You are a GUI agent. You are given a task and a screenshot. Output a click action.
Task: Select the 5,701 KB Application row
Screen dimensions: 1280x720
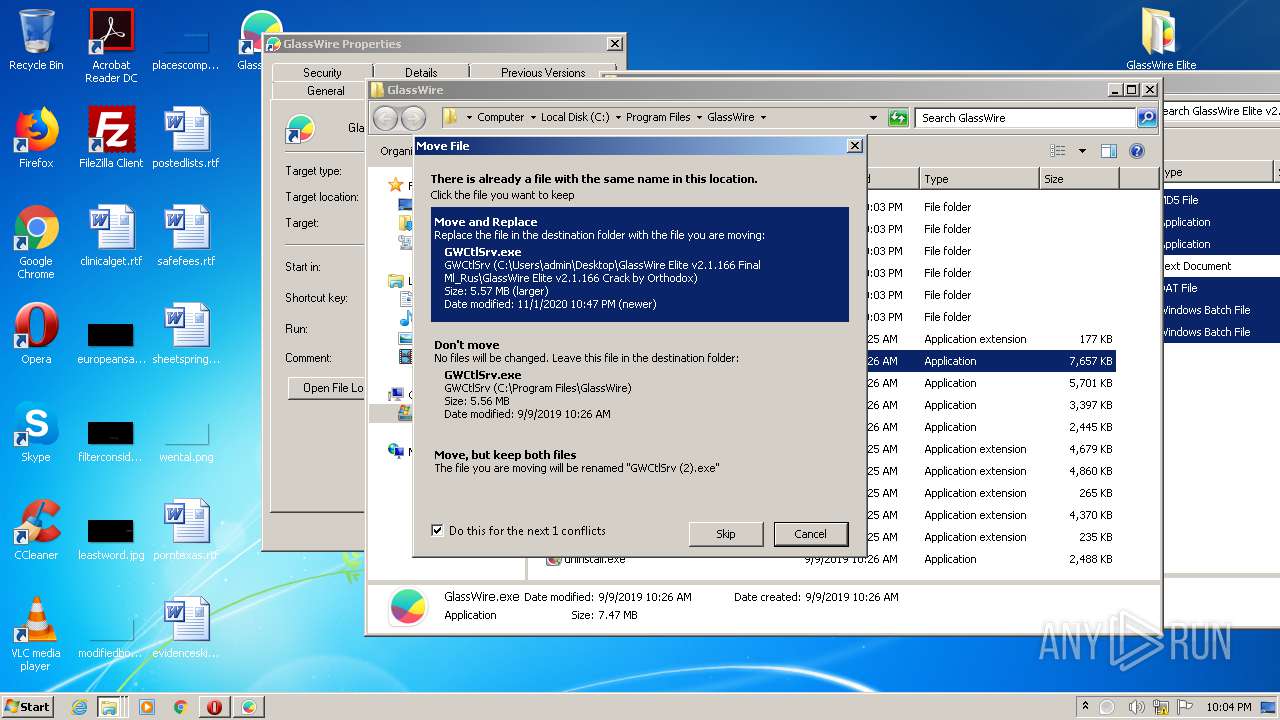tap(990, 383)
